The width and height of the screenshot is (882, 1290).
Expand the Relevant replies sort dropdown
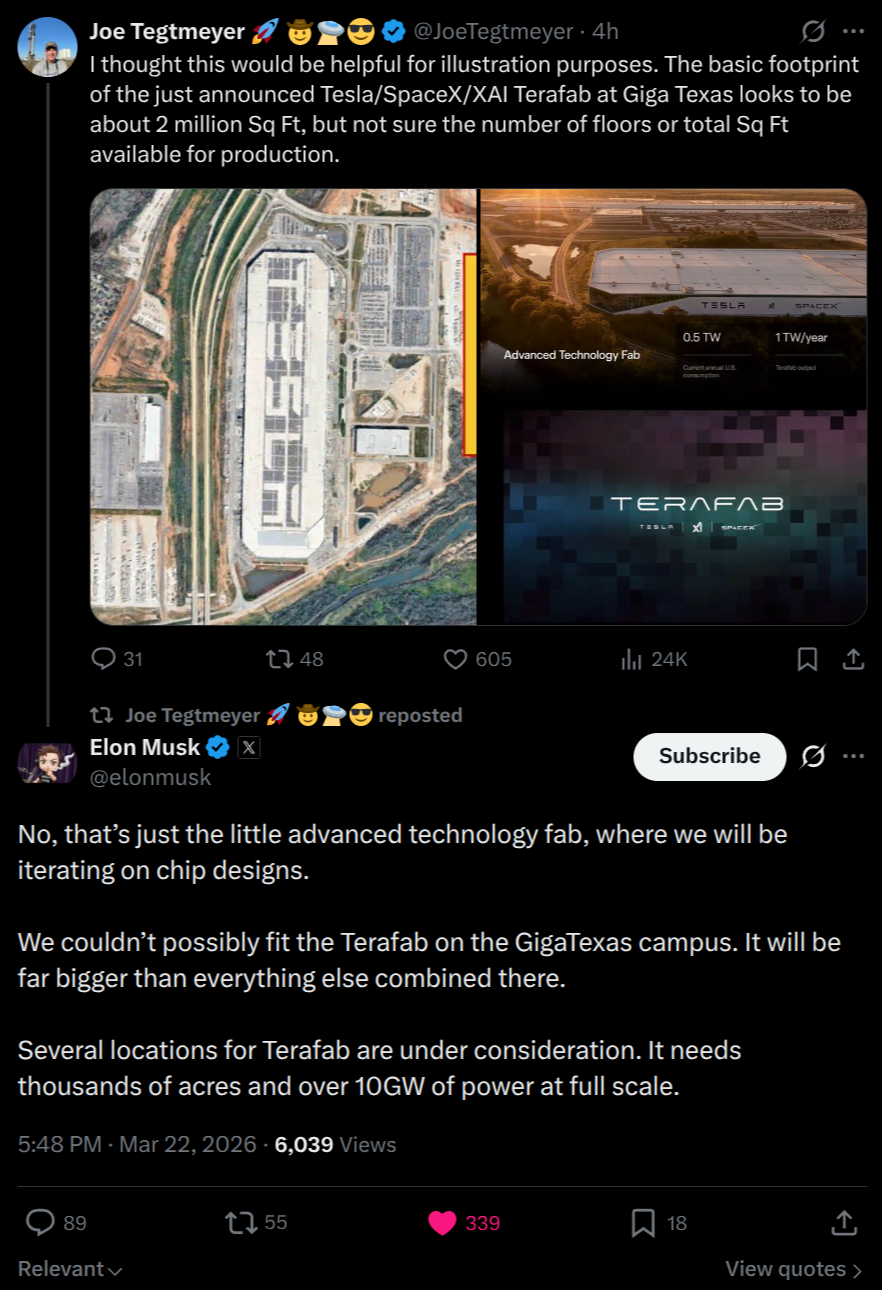70,1269
